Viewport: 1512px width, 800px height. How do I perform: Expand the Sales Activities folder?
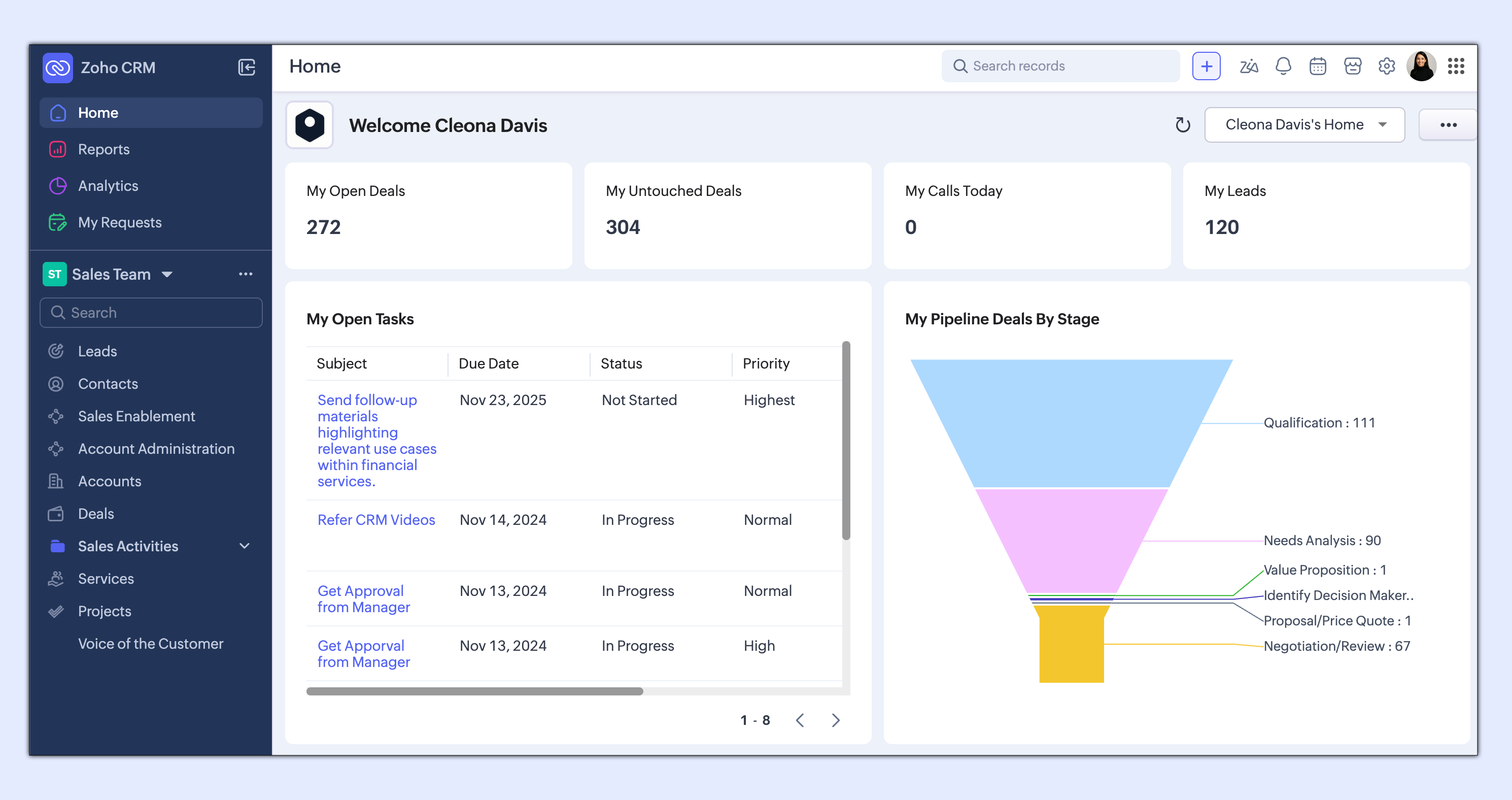[x=244, y=546]
